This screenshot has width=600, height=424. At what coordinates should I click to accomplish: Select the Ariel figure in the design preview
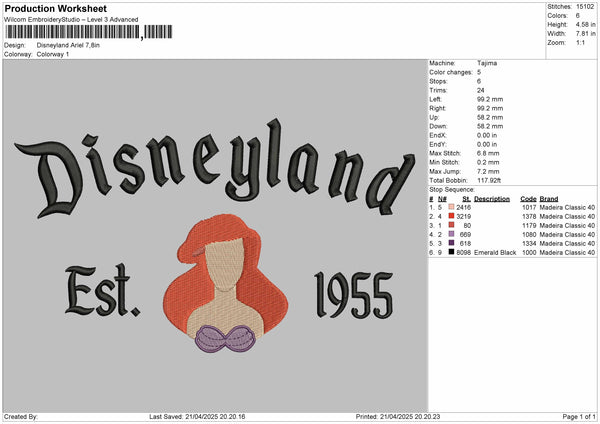[x=226, y=283]
